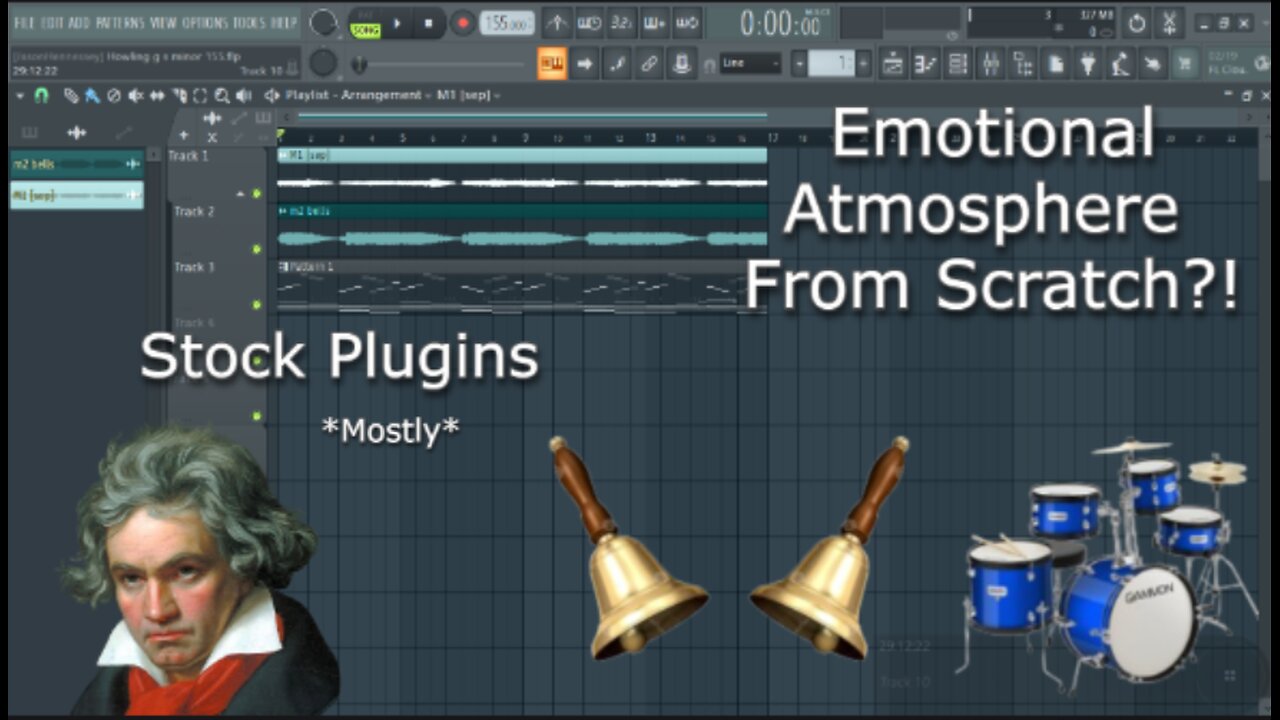1280x720 pixels.
Task: Select the playlist Zoom tool
Action: tap(221, 96)
